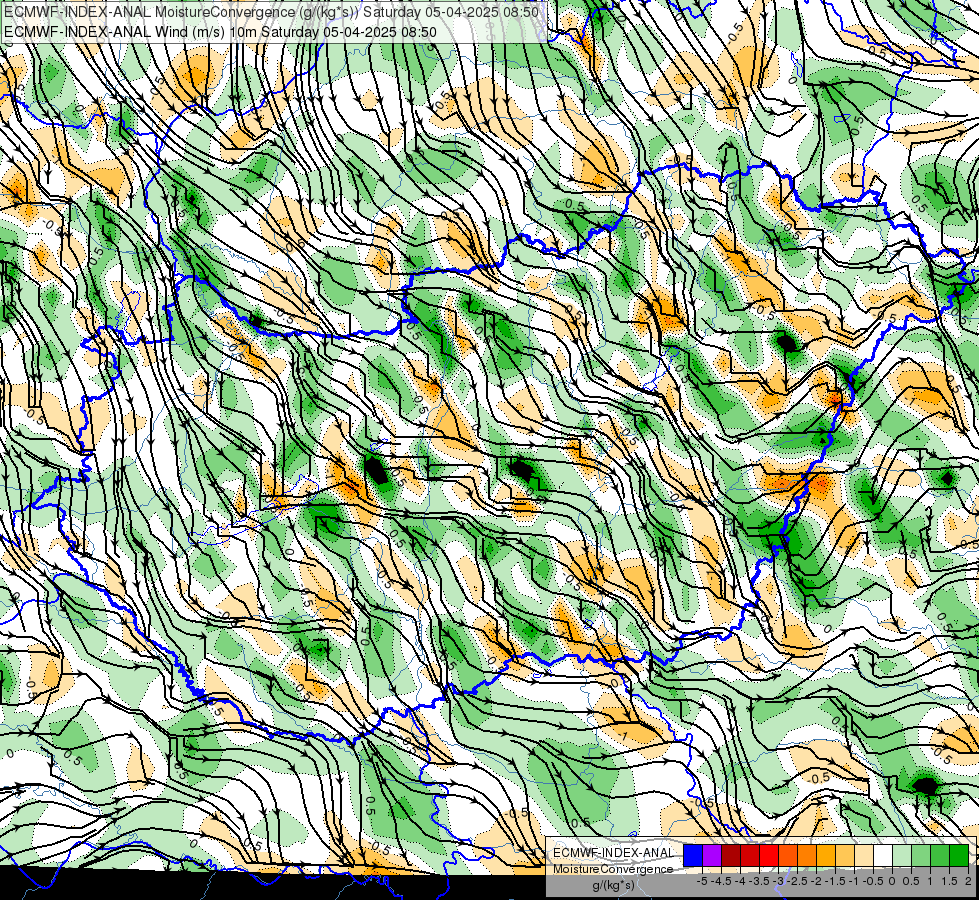979x900 pixels.
Task: Click the -4 tick label on legend
Action: pyautogui.click(x=740, y=881)
